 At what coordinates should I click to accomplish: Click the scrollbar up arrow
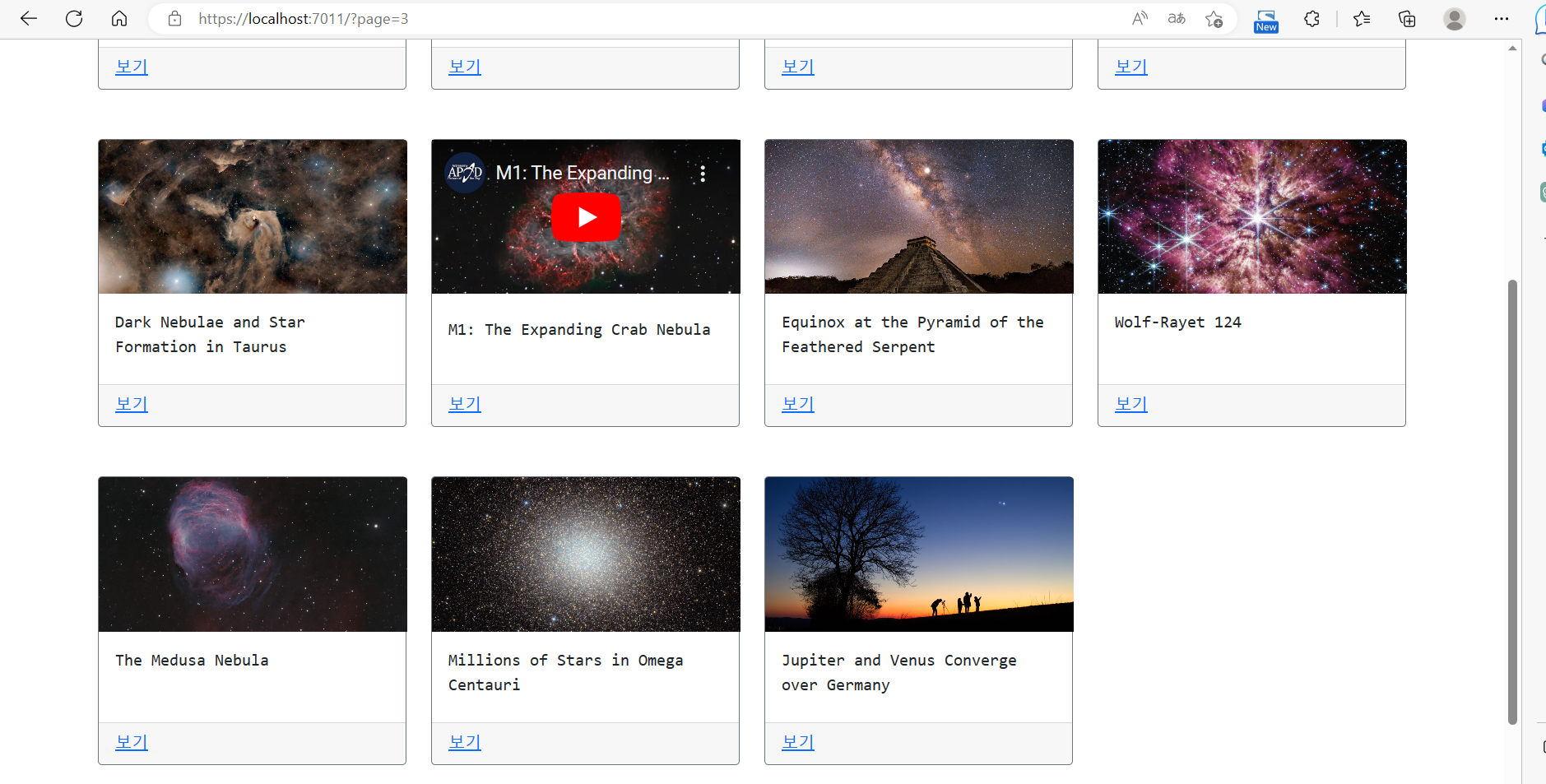pyautogui.click(x=1512, y=48)
